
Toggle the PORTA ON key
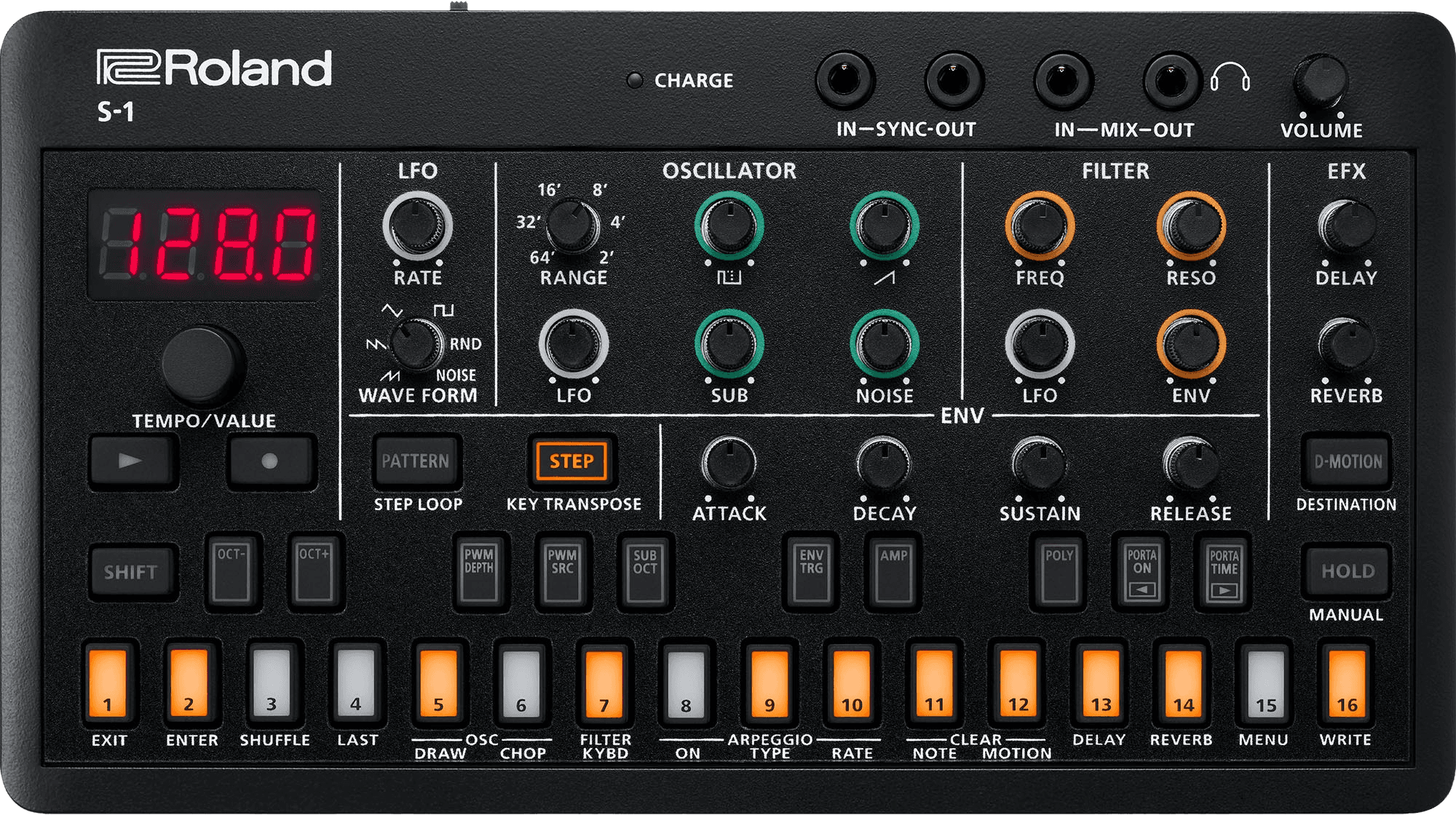[1142, 572]
